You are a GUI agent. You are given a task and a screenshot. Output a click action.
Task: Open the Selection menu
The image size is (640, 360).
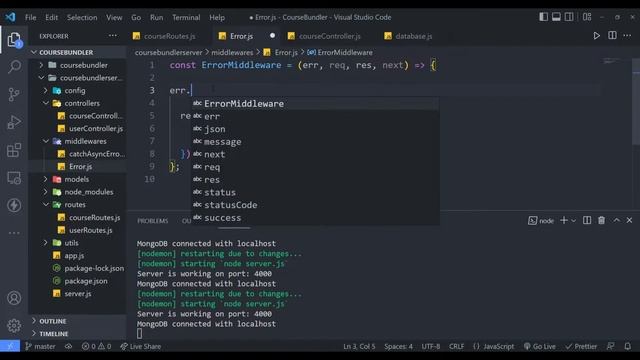pos(82,17)
